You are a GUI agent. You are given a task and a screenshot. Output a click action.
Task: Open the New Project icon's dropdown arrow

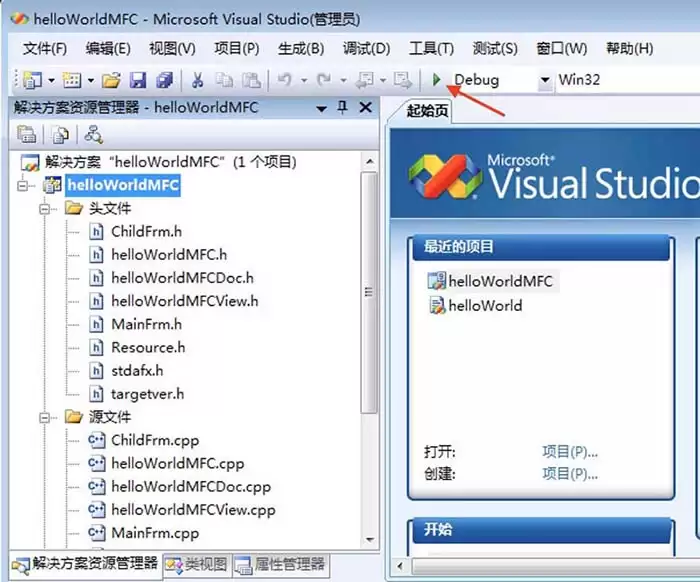[x=51, y=81]
